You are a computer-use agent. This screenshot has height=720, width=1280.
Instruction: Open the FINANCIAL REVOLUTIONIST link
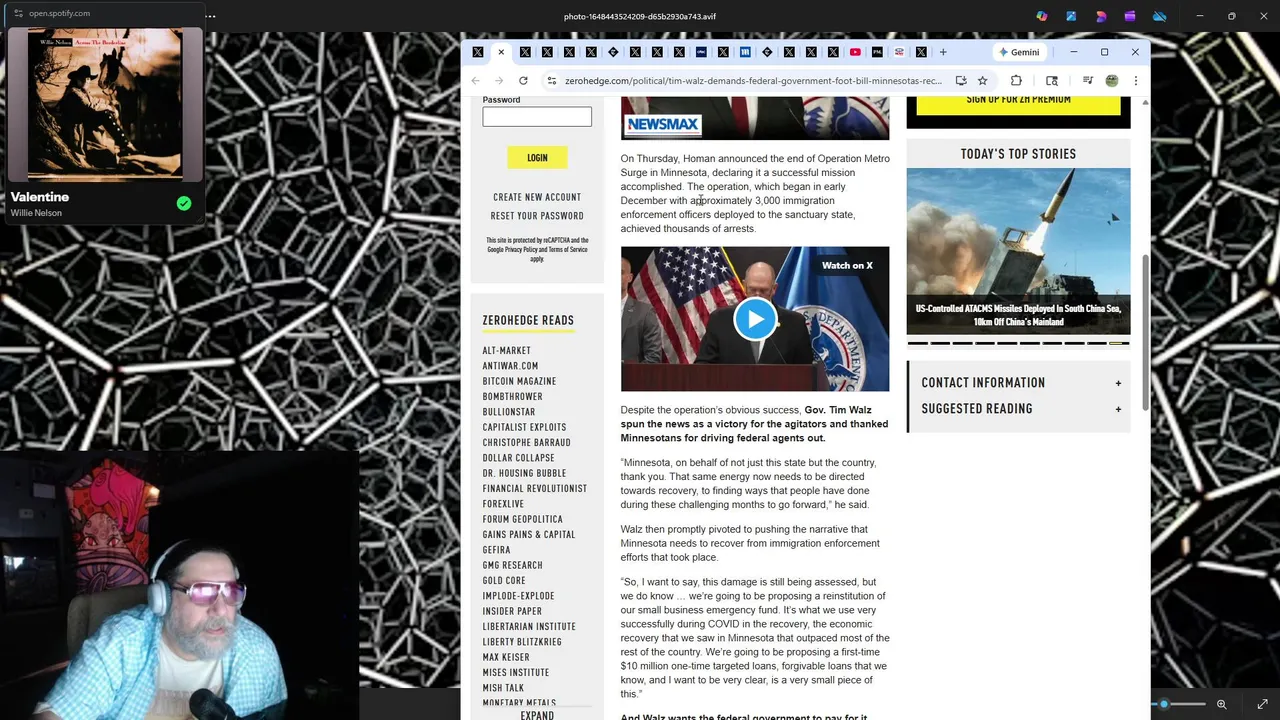[534, 489]
